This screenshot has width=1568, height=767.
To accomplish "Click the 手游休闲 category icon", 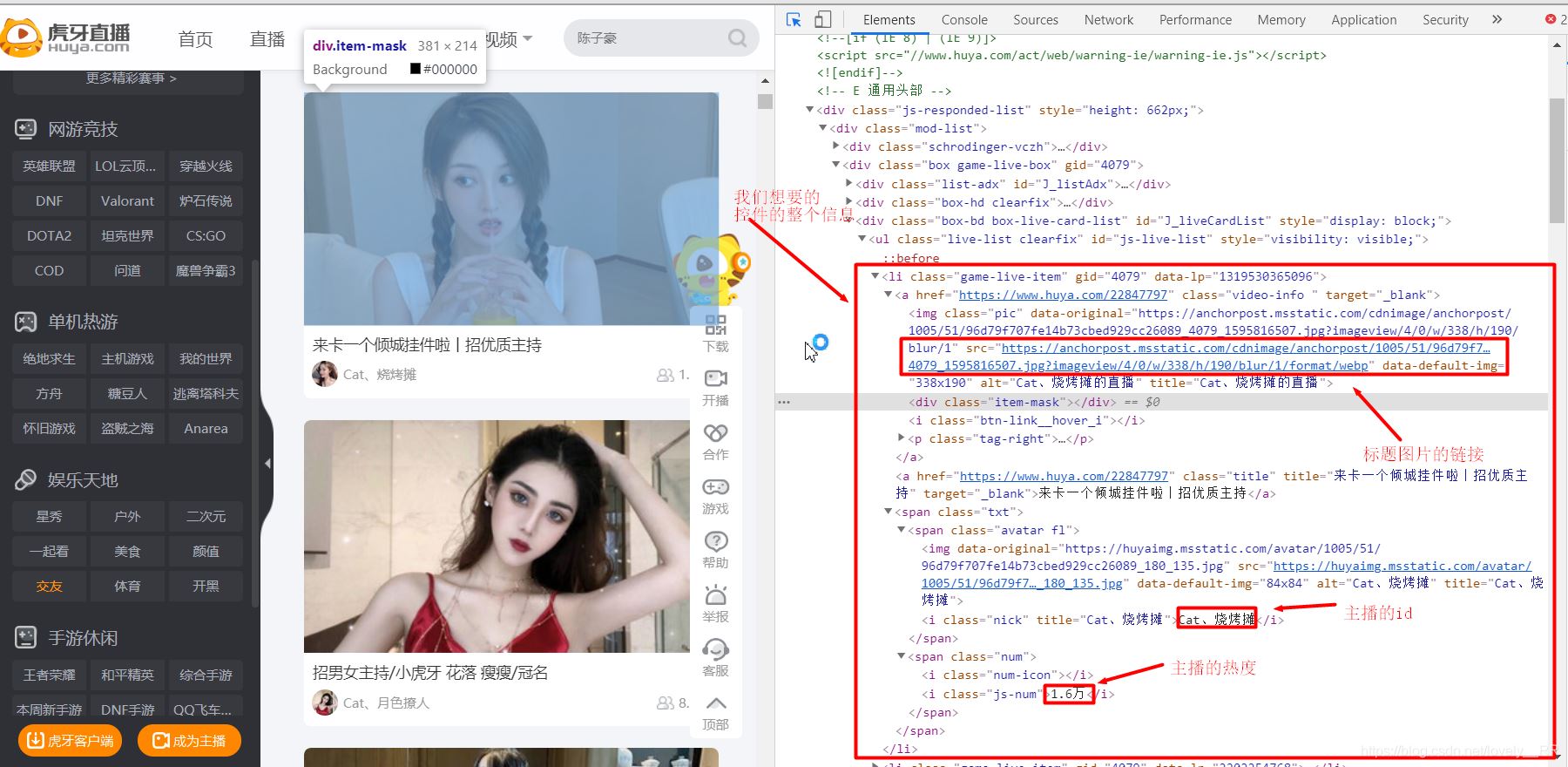I will click(25, 638).
